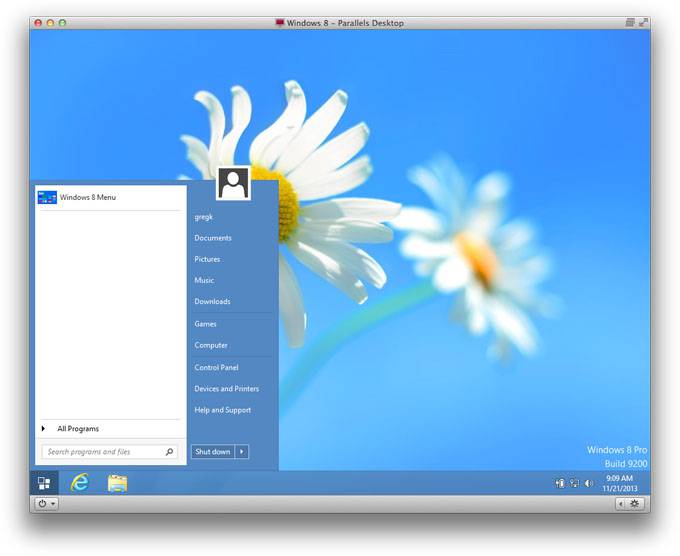Open File Explorer from the taskbar
Viewport: 680px width, 556px height.
pos(117,483)
